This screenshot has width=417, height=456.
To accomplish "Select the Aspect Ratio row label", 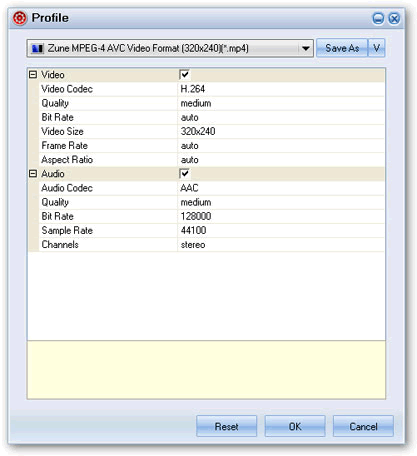I will (x=67, y=160).
